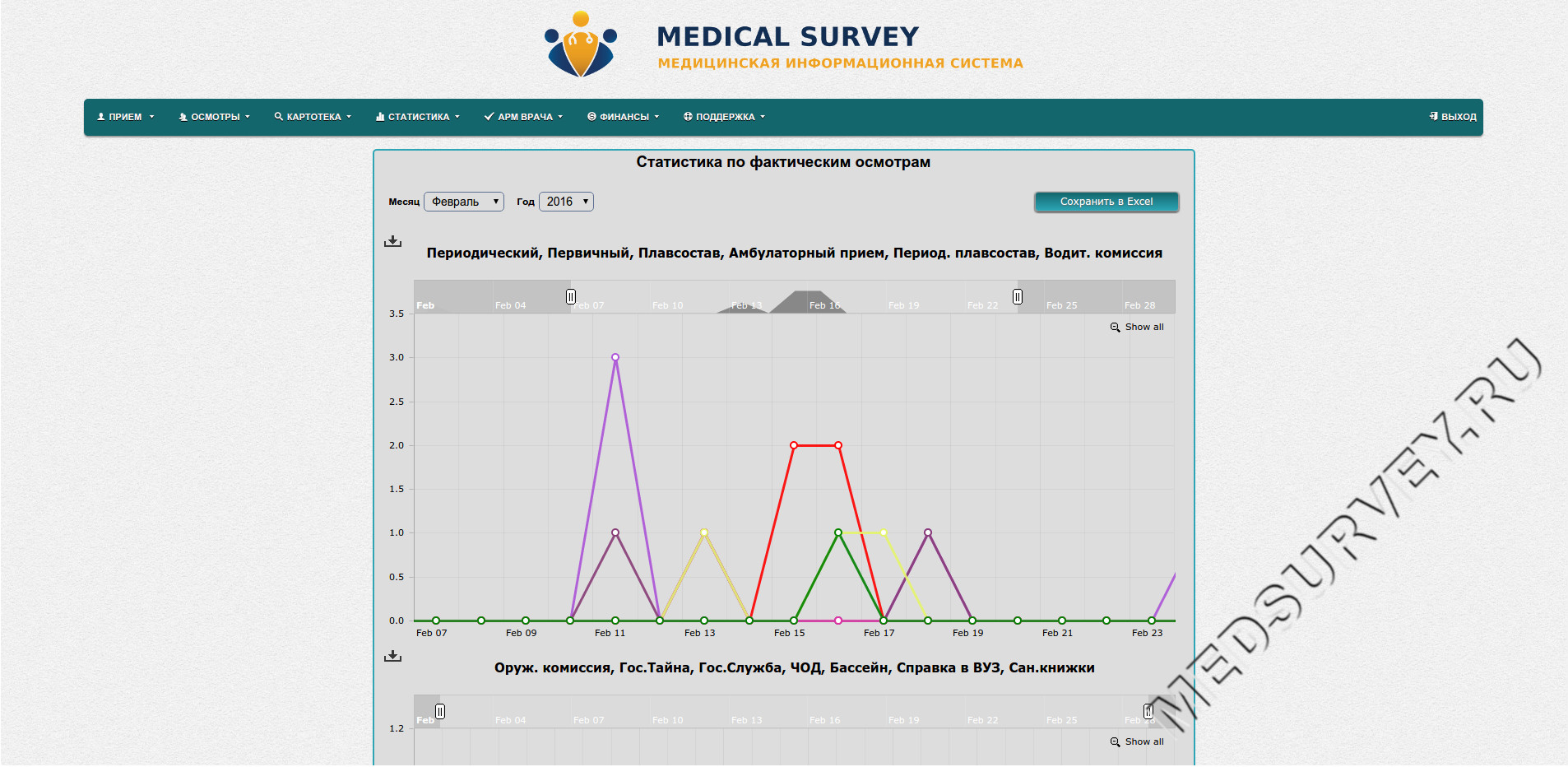Open the ОСМОТРЫ menu
This screenshot has height=767, width=1568.
coord(215,117)
